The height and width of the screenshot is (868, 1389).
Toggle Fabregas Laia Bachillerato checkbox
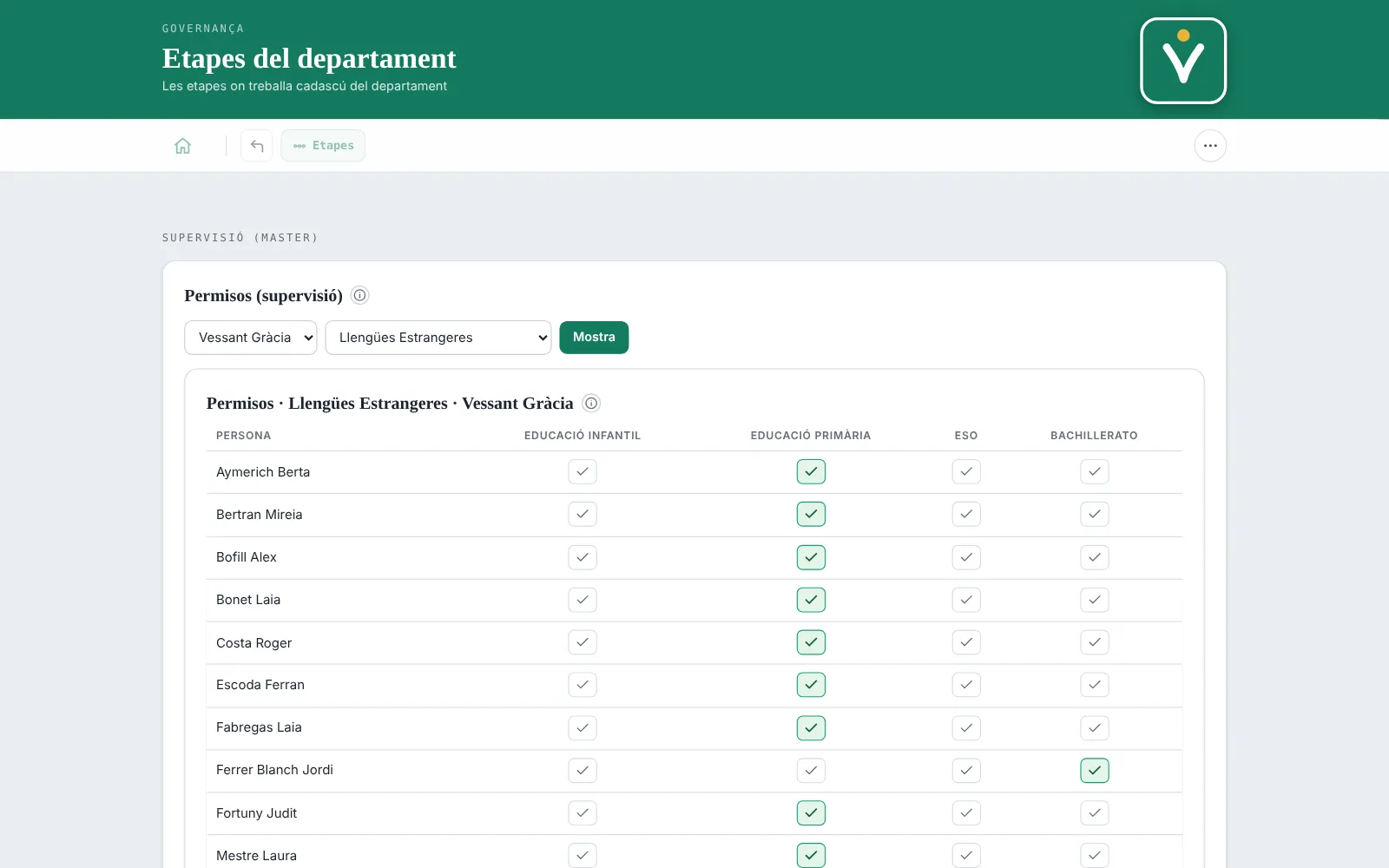[1095, 727]
